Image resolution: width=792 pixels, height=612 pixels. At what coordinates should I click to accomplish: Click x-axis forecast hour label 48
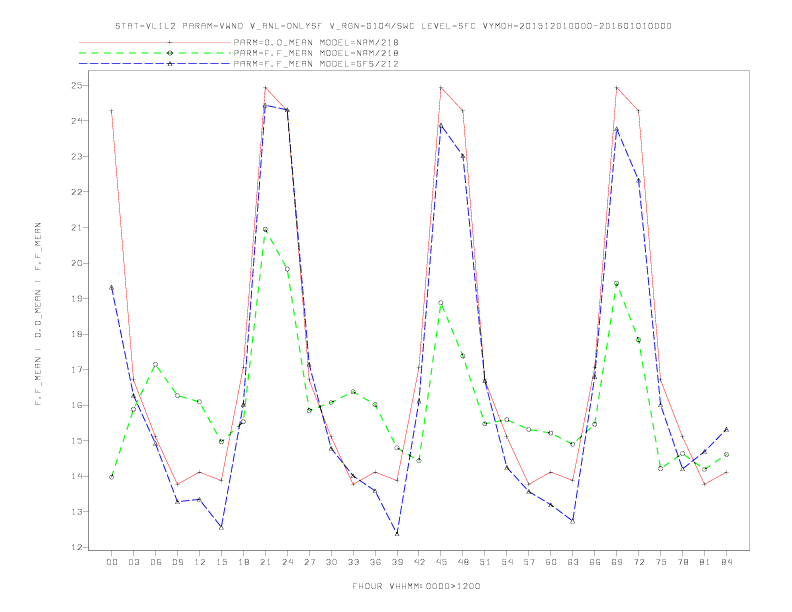[x=463, y=562]
